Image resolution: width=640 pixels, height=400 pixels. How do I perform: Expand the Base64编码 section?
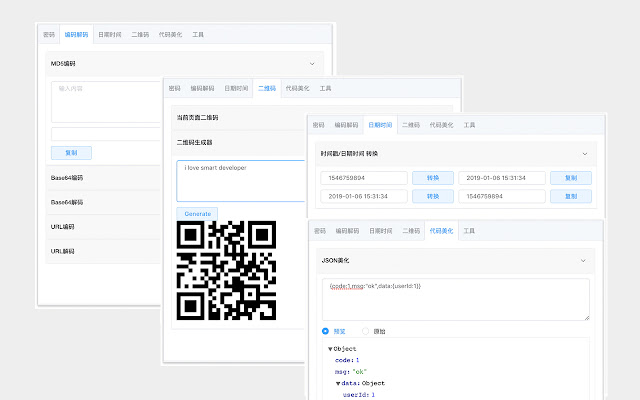[x=103, y=178]
